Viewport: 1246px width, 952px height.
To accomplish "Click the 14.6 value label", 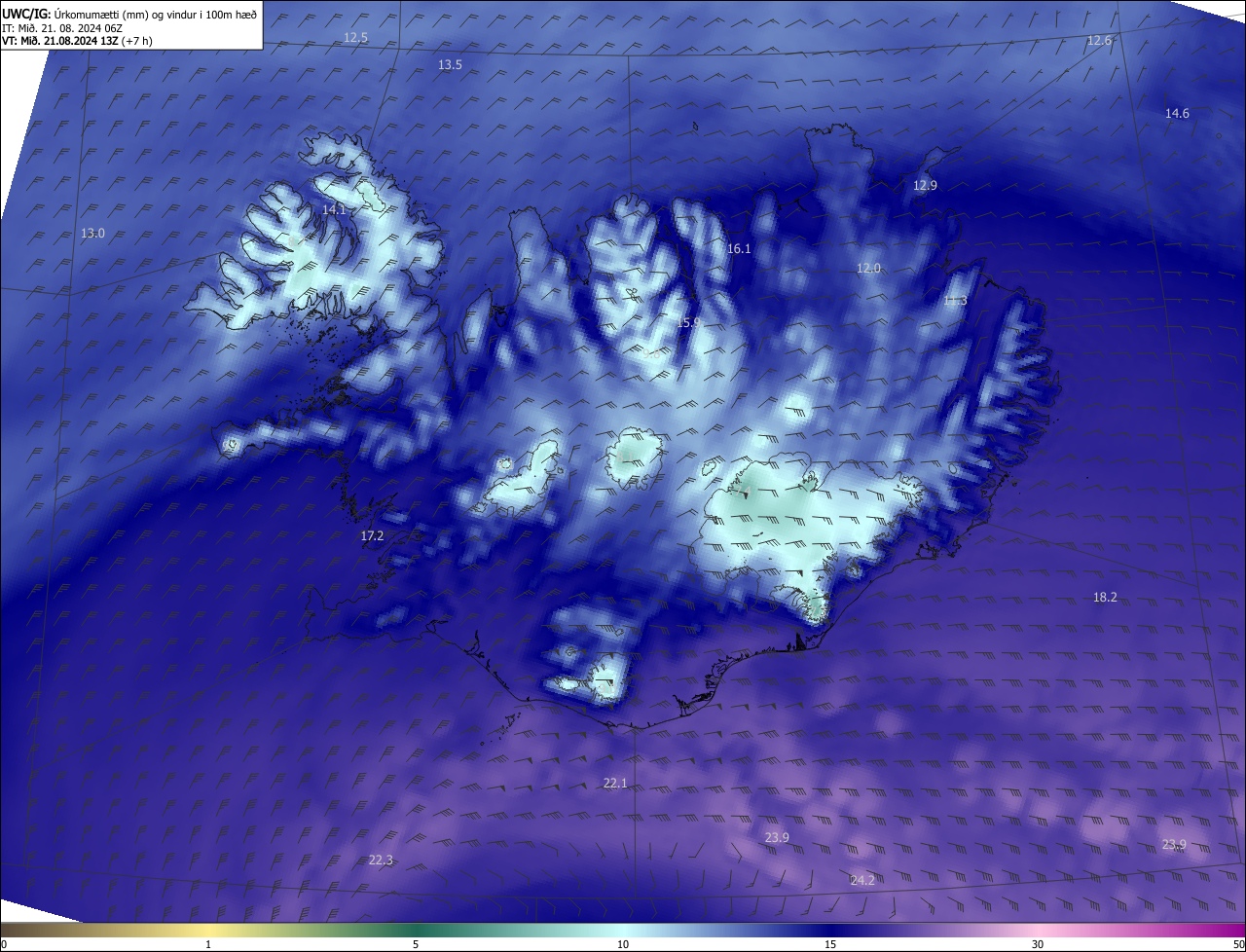I will pyautogui.click(x=1177, y=114).
